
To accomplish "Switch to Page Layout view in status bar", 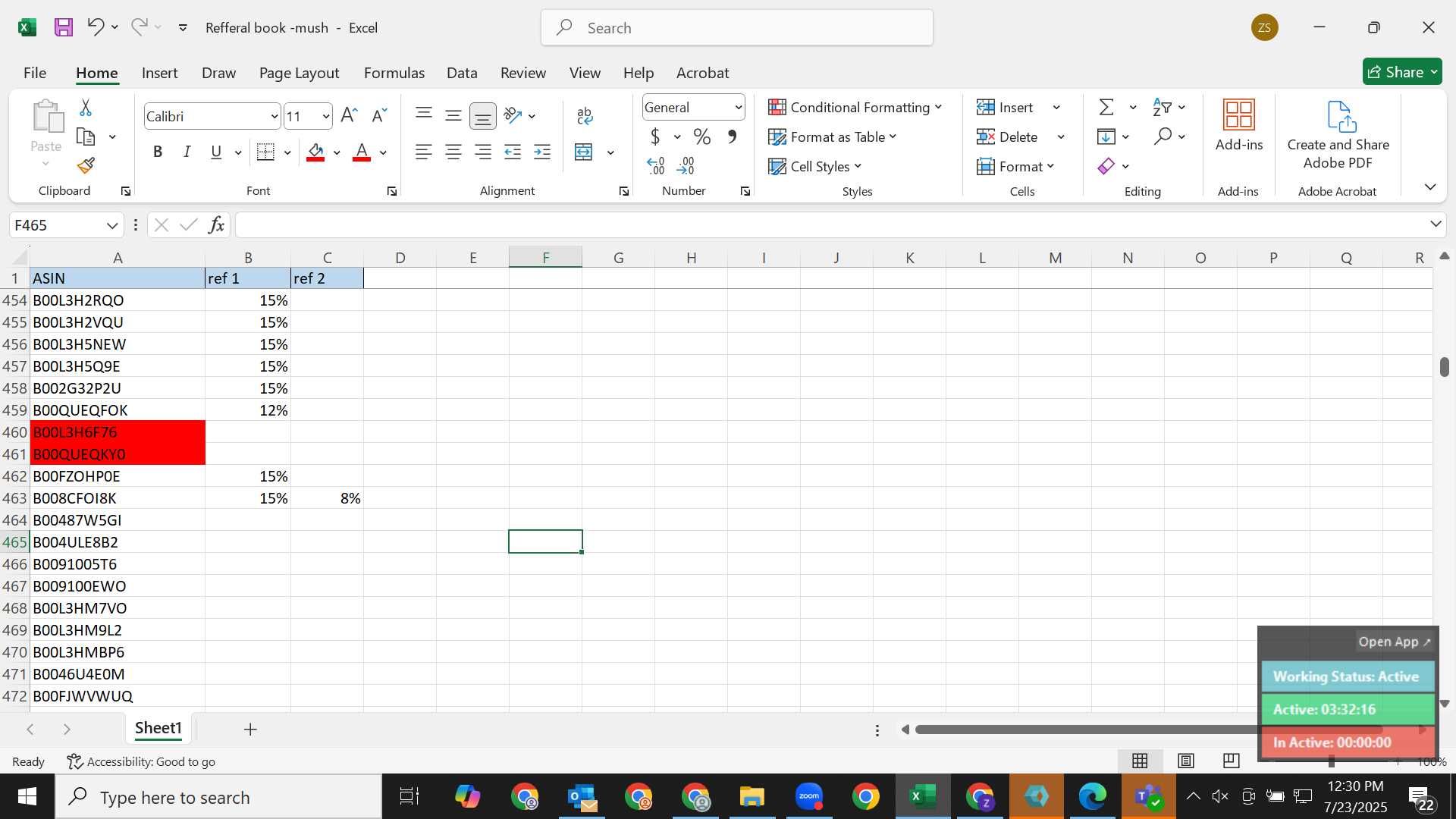I will [1186, 761].
